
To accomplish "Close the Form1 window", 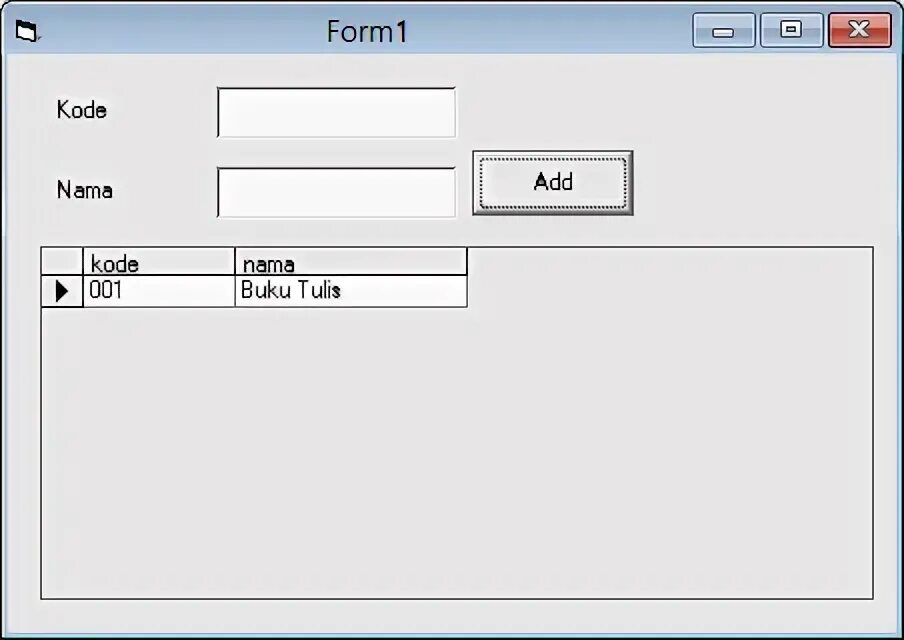I will 859,31.
